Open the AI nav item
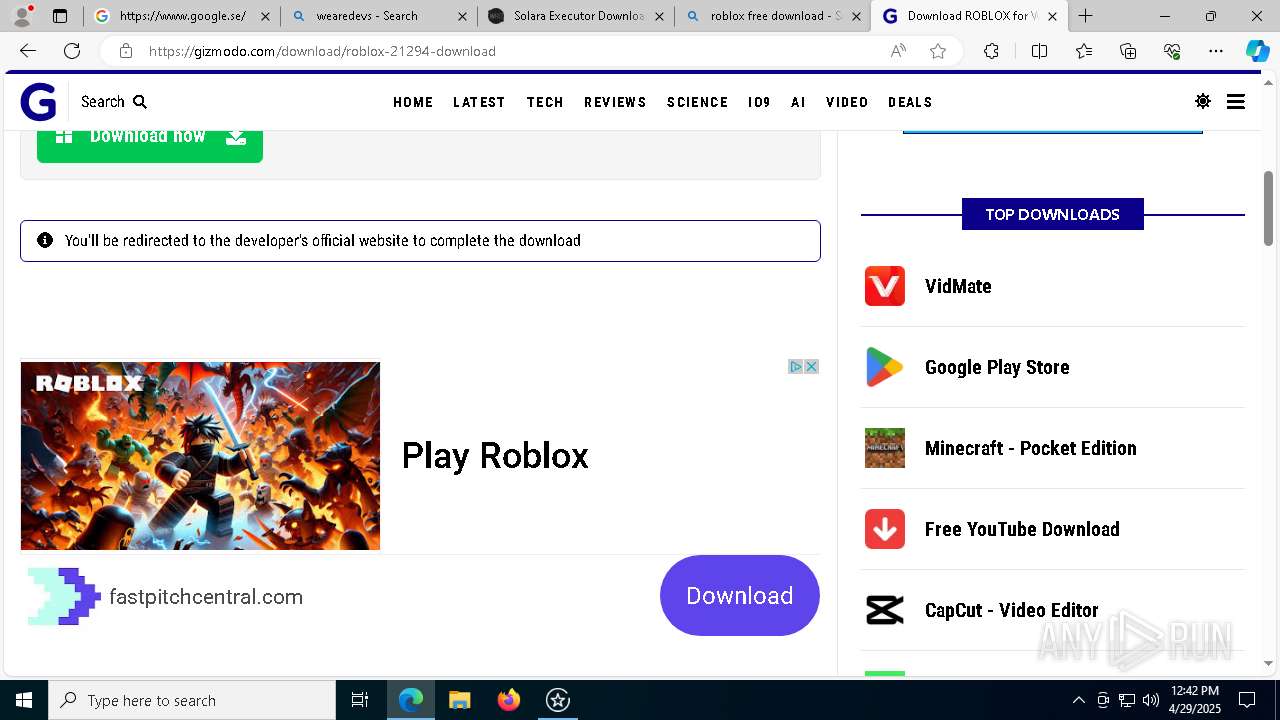The width and height of the screenshot is (1280, 720). click(x=798, y=102)
